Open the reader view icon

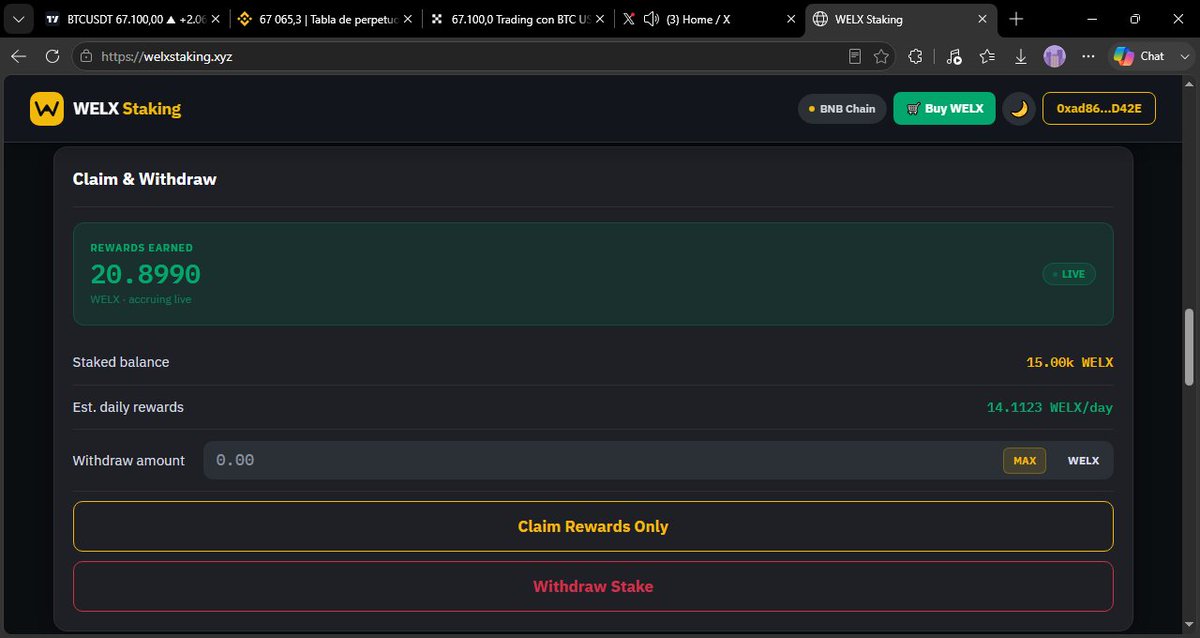click(x=855, y=57)
